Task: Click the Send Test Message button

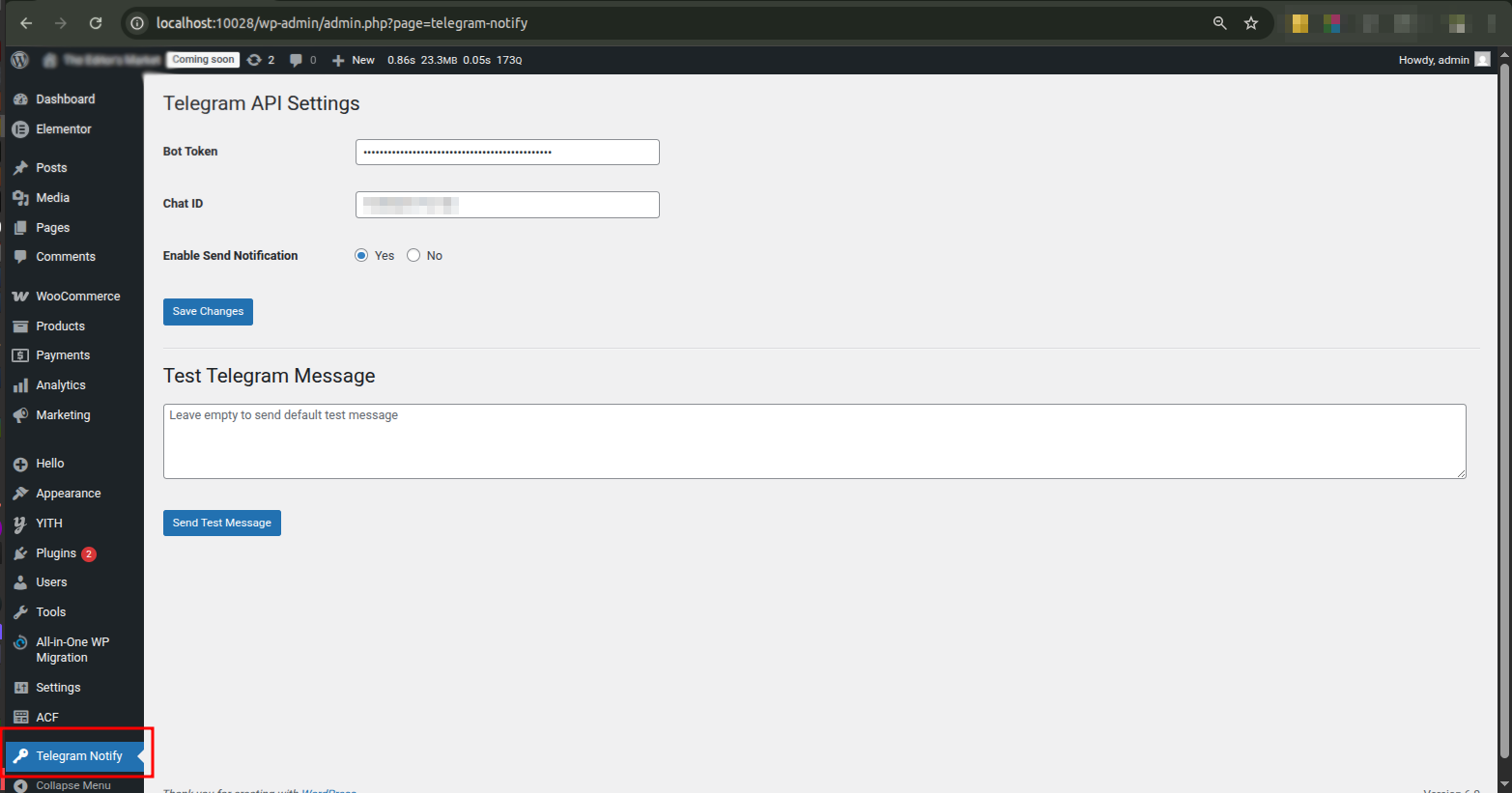Action: (222, 524)
